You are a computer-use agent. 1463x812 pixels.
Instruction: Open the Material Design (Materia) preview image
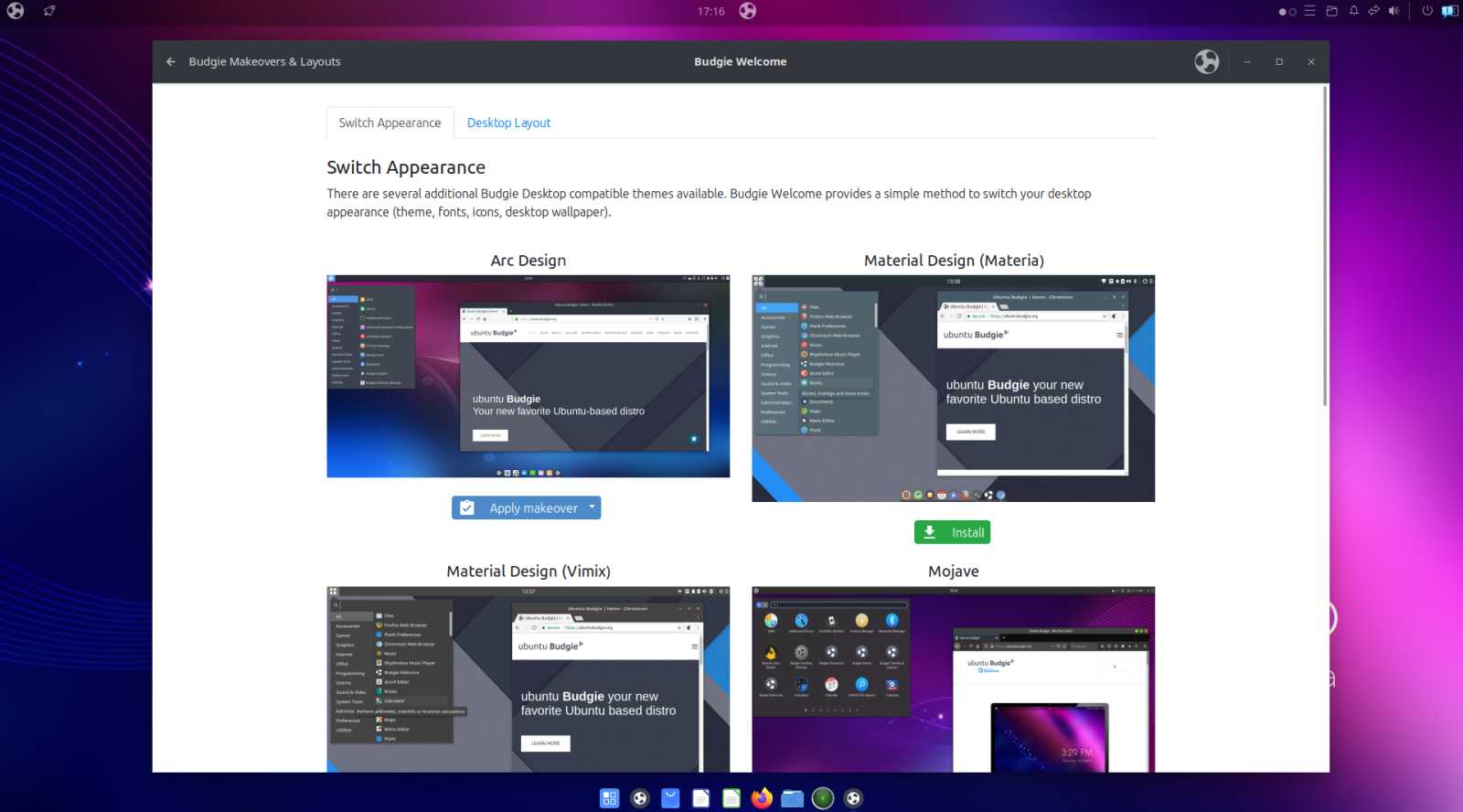(x=953, y=388)
